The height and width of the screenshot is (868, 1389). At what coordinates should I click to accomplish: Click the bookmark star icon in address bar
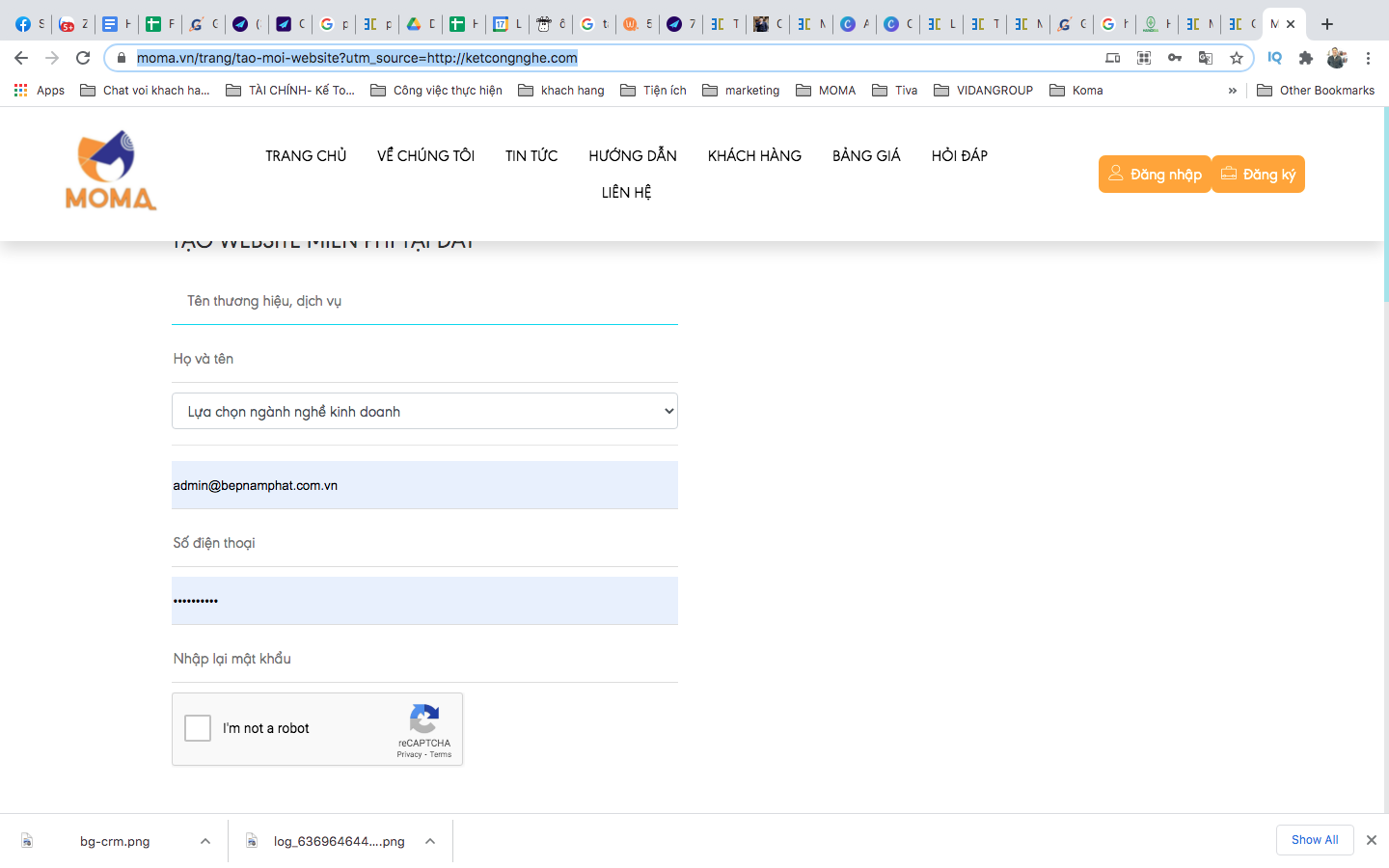click(1237, 58)
